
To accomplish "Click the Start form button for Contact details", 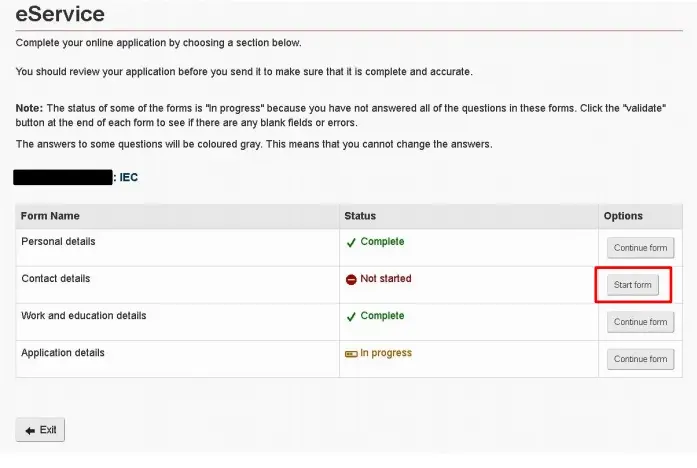I will [x=633, y=285].
